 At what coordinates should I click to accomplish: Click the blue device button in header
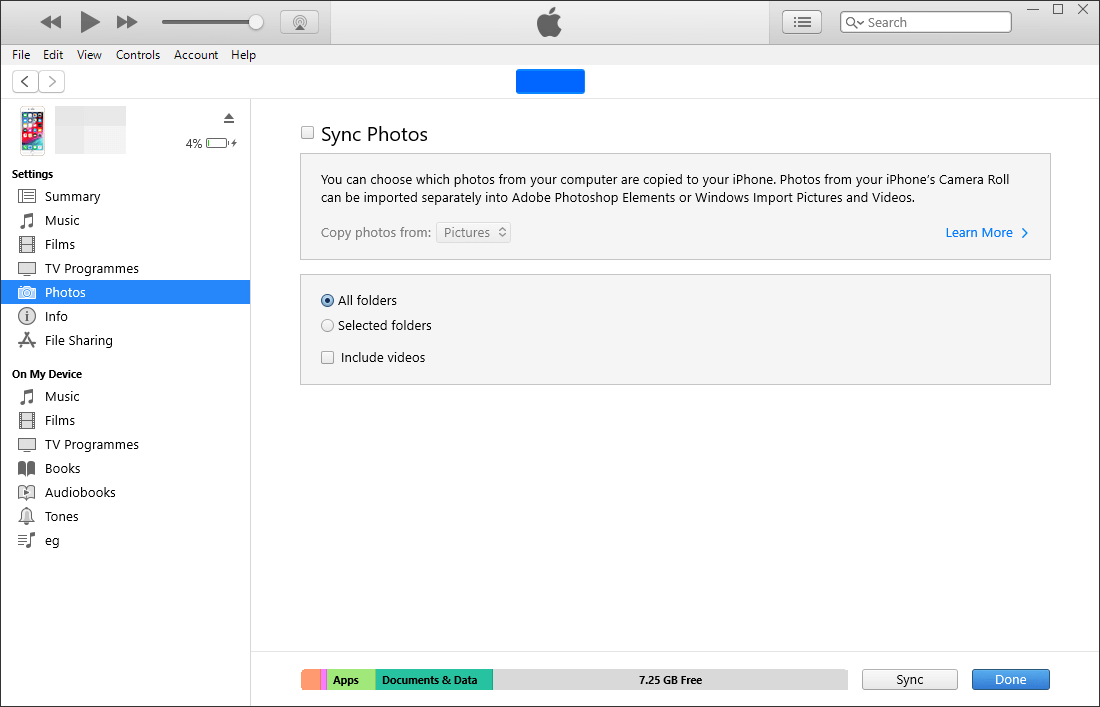[x=550, y=81]
